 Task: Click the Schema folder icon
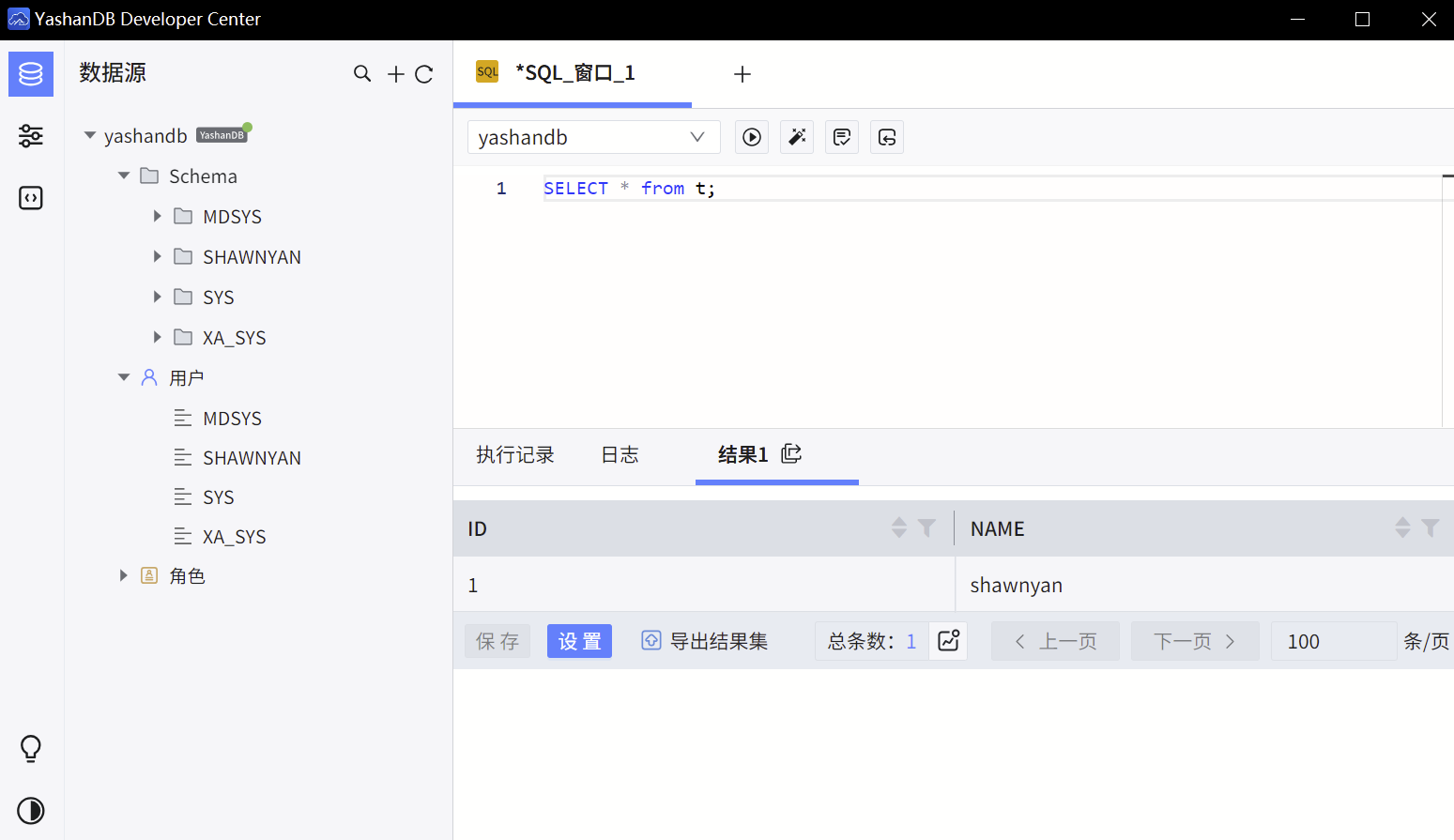[149, 176]
